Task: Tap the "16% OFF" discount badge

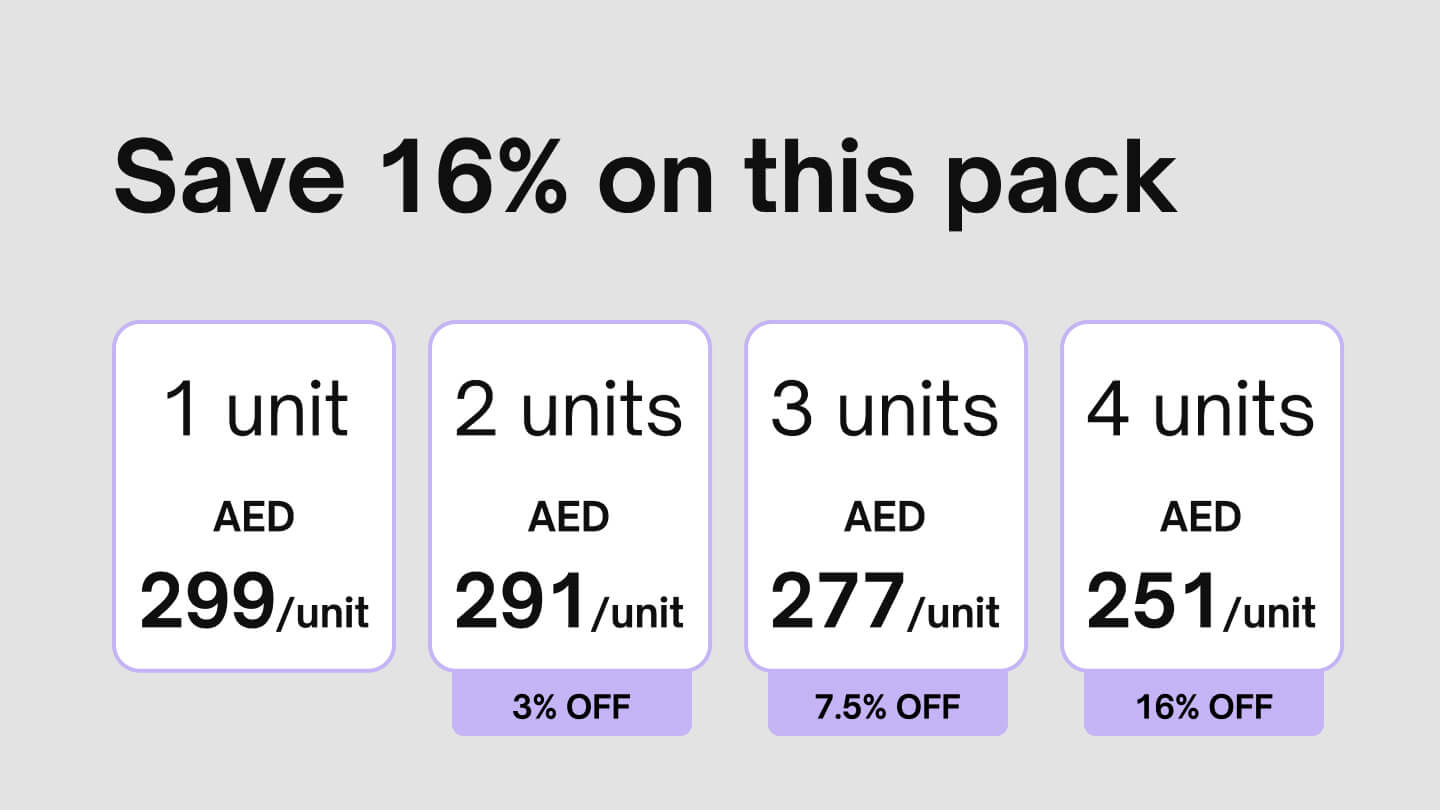Action: (x=1203, y=707)
